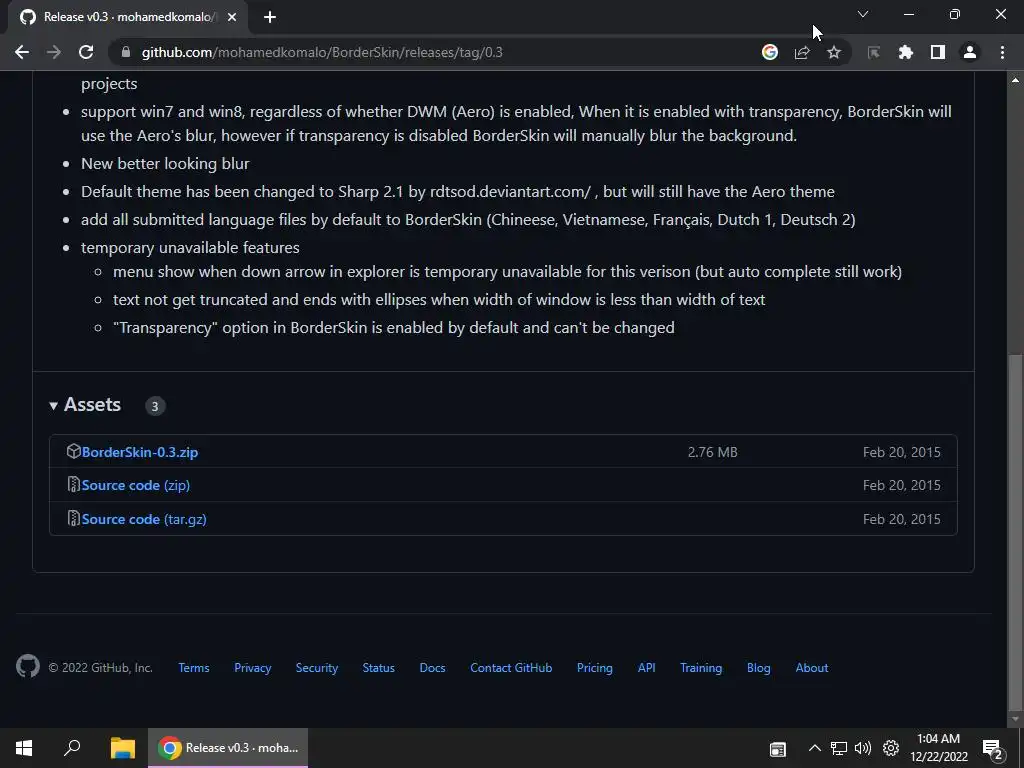Click the address bar URL
The image size is (1024, 768).
pos(322,52)
